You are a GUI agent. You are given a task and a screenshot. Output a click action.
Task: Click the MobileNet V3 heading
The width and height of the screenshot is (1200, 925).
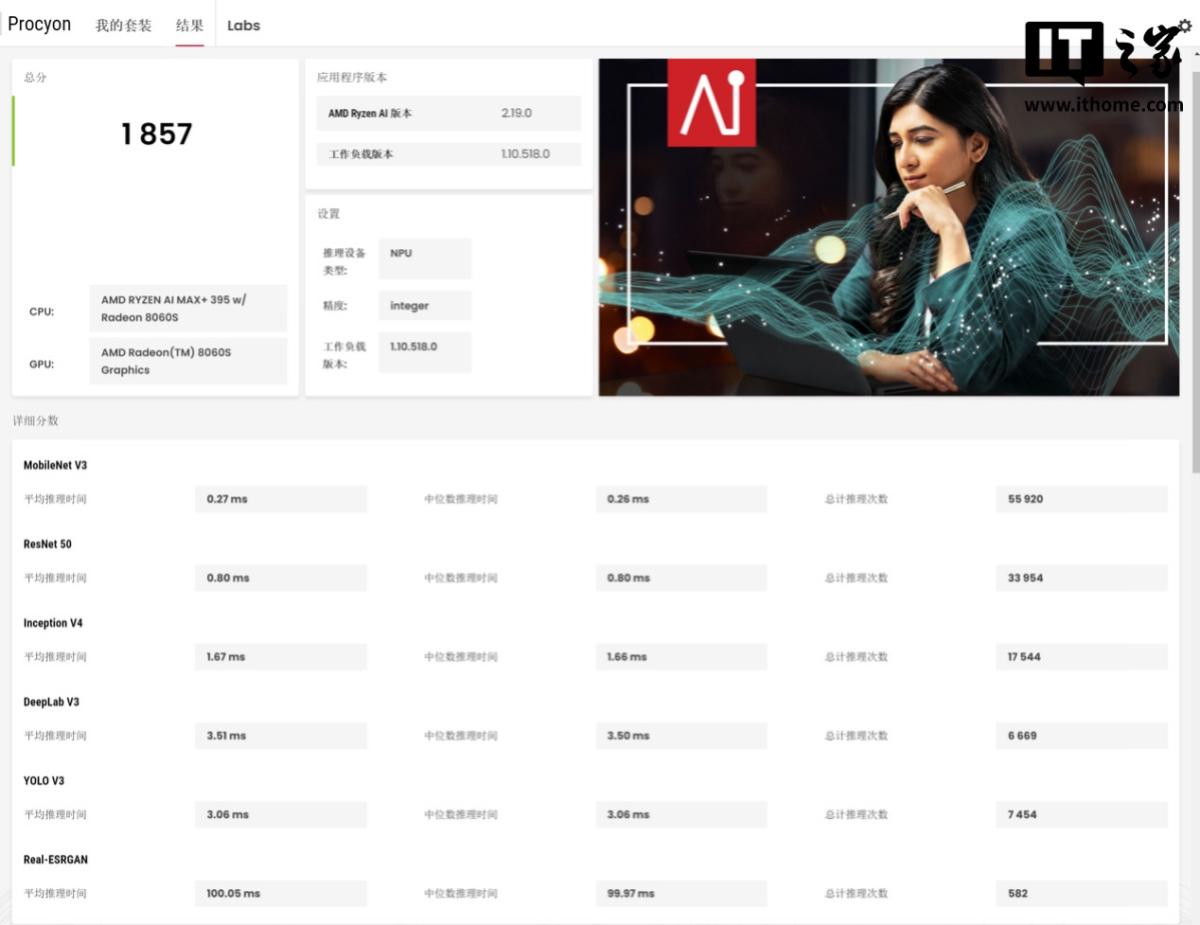click(55, 465)
